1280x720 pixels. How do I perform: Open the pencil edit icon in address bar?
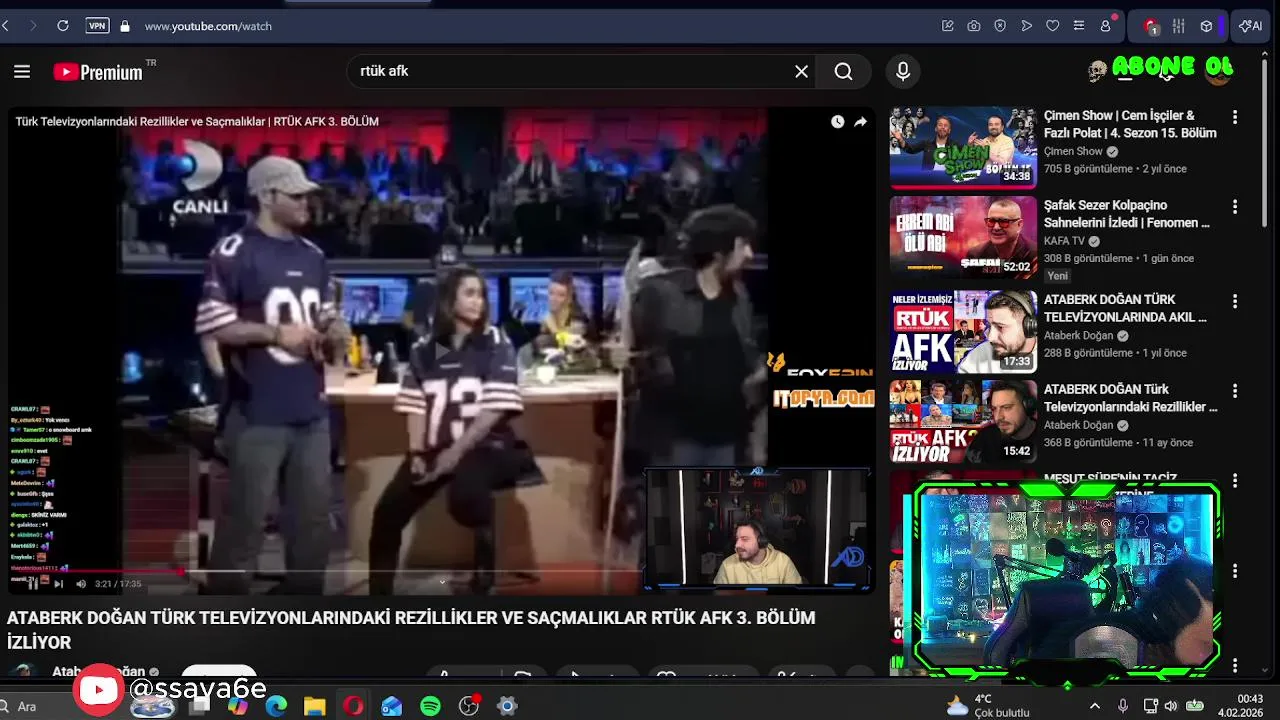[x=947, y=26]
